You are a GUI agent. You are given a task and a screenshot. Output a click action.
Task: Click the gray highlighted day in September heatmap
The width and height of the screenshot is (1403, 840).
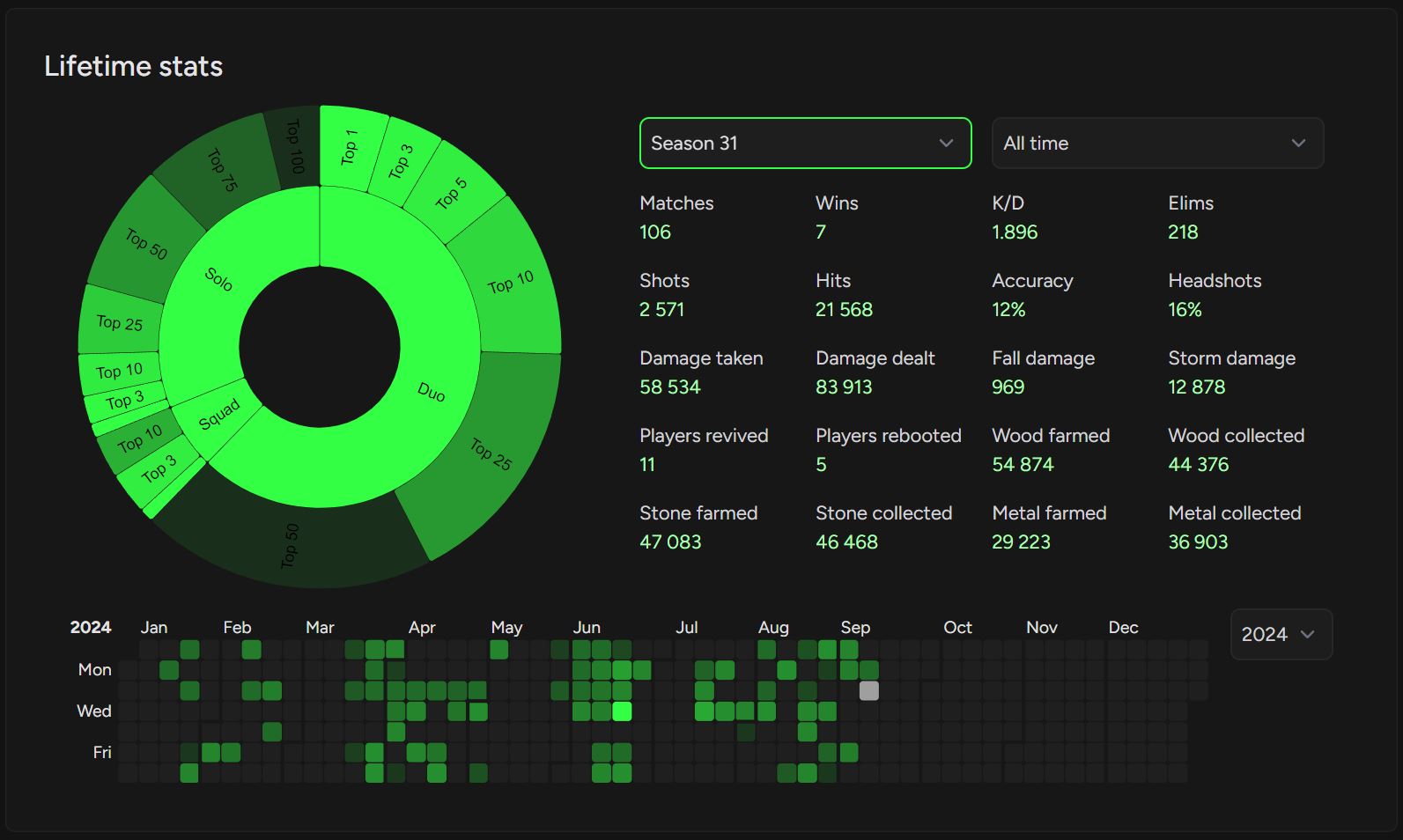coord(869,690)
